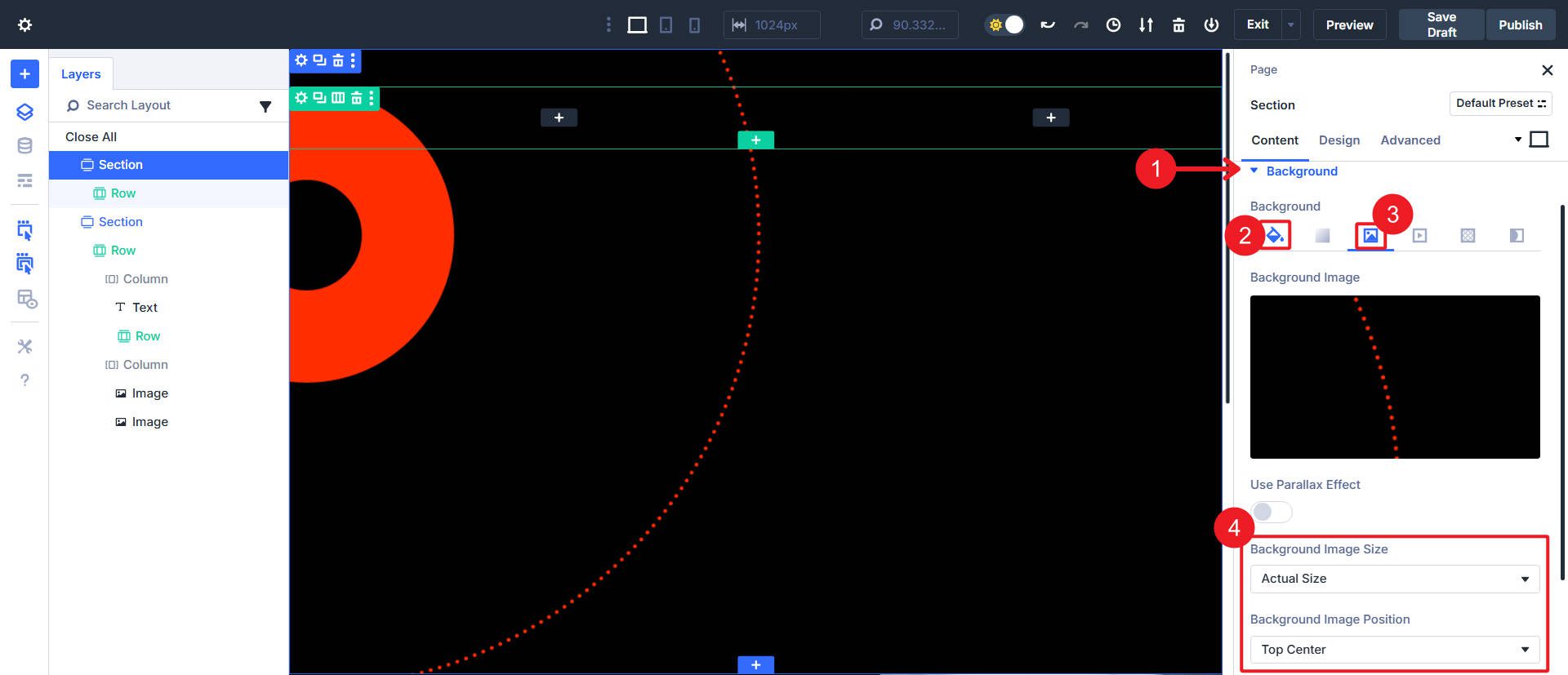Toggle the Use Parallax Effect switch
The height and width of the screenshot is (675, 1568).
1272,512
